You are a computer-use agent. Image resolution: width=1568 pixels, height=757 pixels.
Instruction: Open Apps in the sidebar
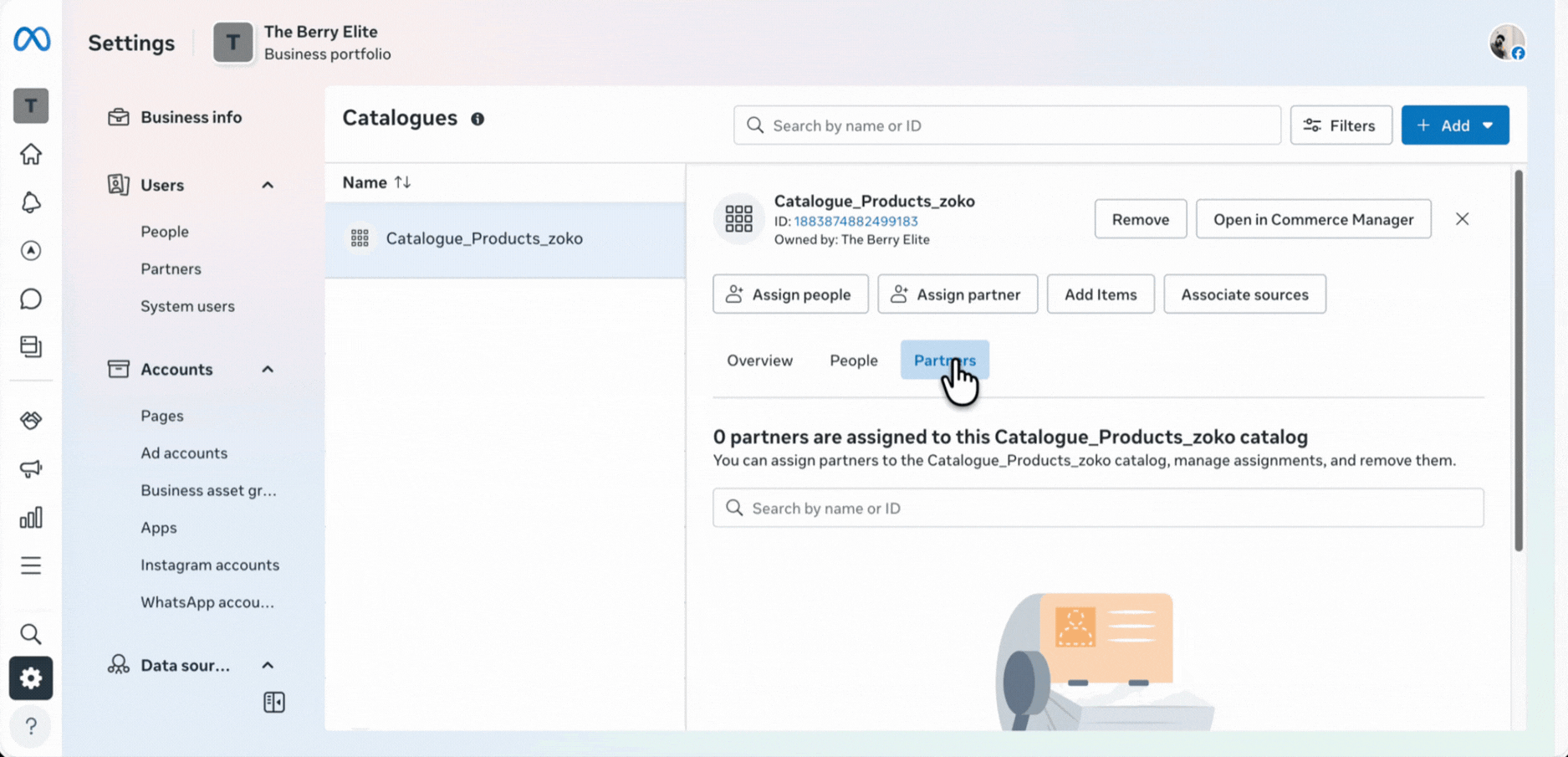159,528
